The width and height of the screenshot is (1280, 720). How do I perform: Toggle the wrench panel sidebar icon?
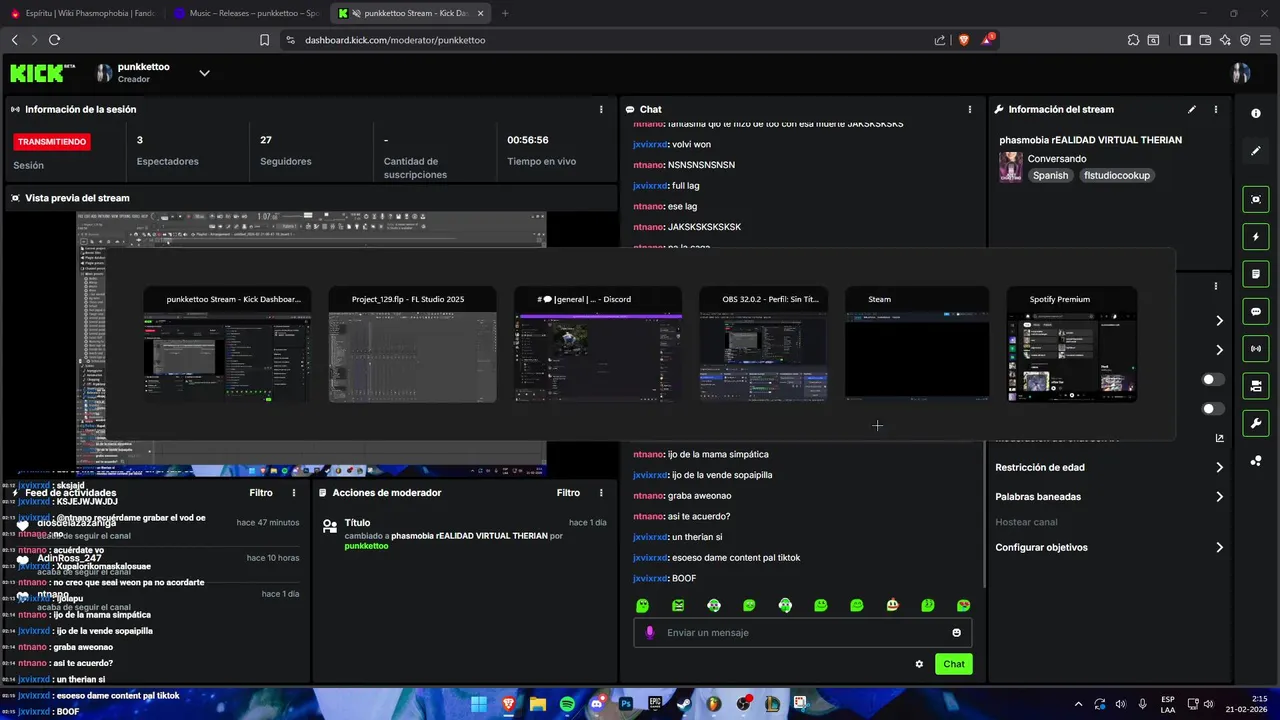point(1256,423)
